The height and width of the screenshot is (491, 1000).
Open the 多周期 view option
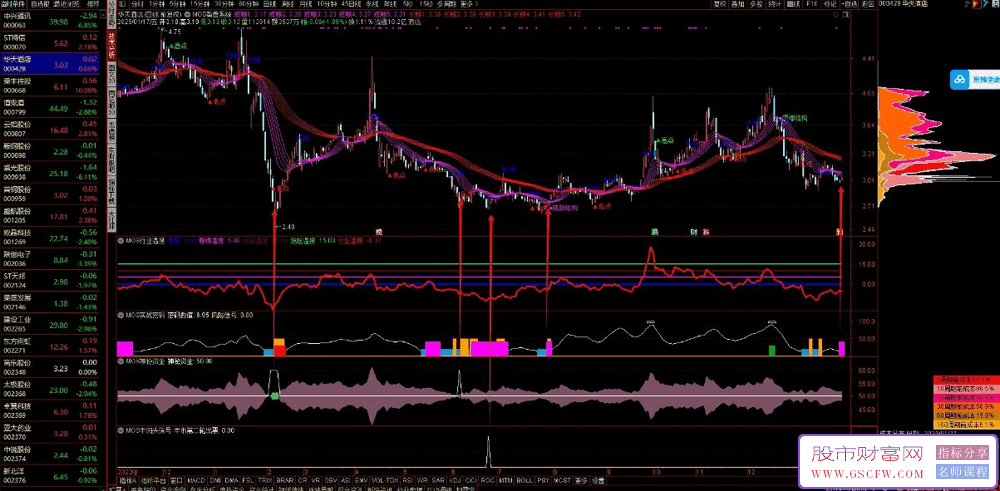445,4
